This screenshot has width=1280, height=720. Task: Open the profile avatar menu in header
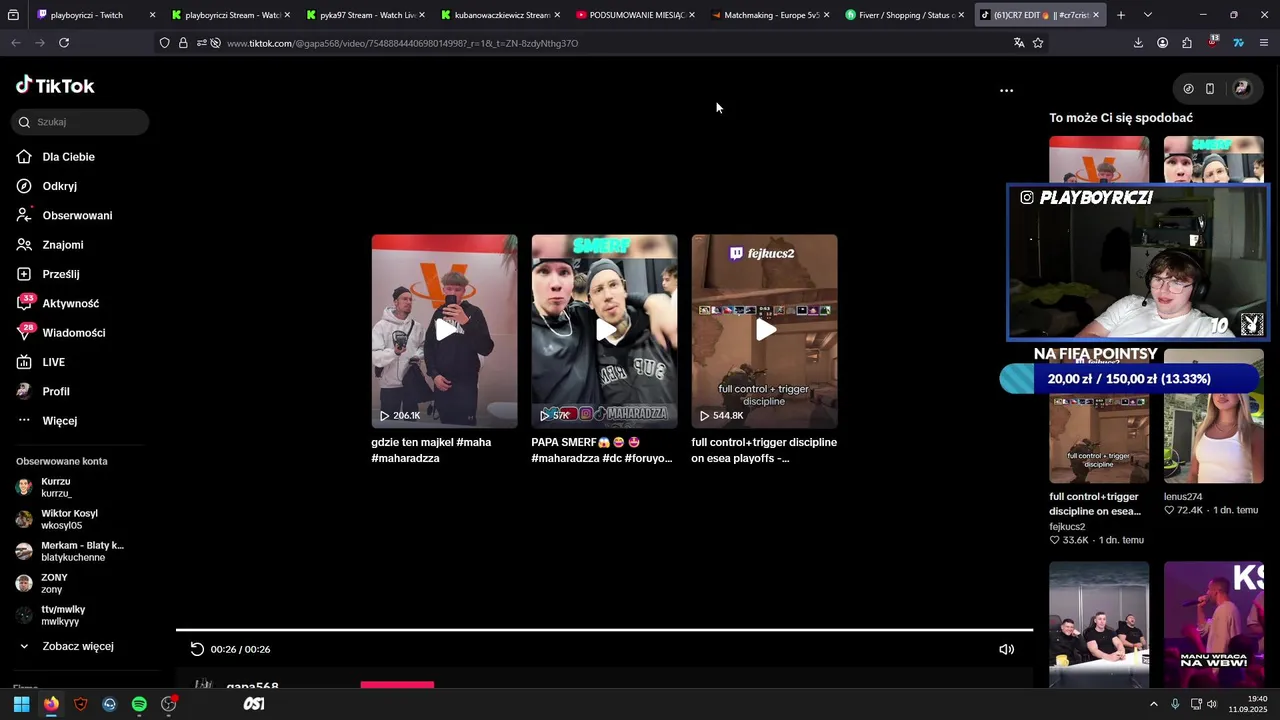(x=1241, y=89)
